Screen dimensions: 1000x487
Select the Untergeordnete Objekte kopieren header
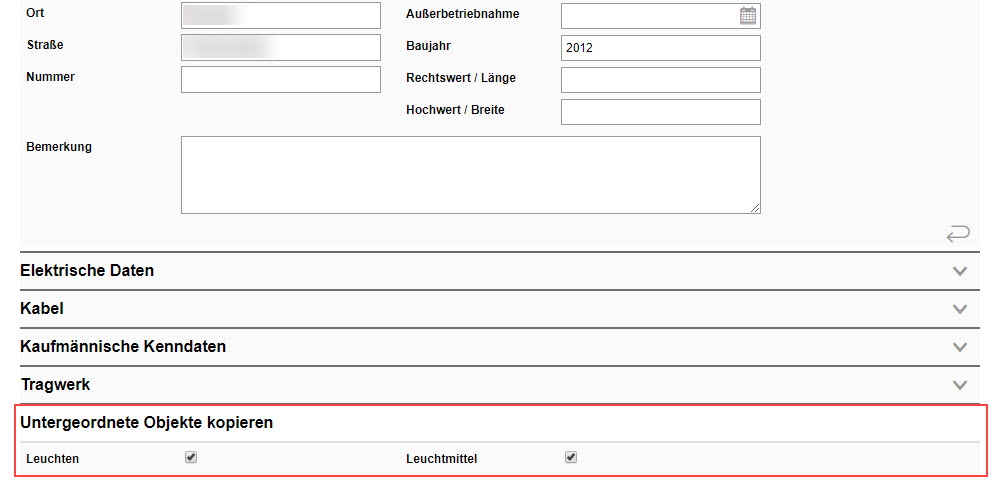(x=147, y=423)
